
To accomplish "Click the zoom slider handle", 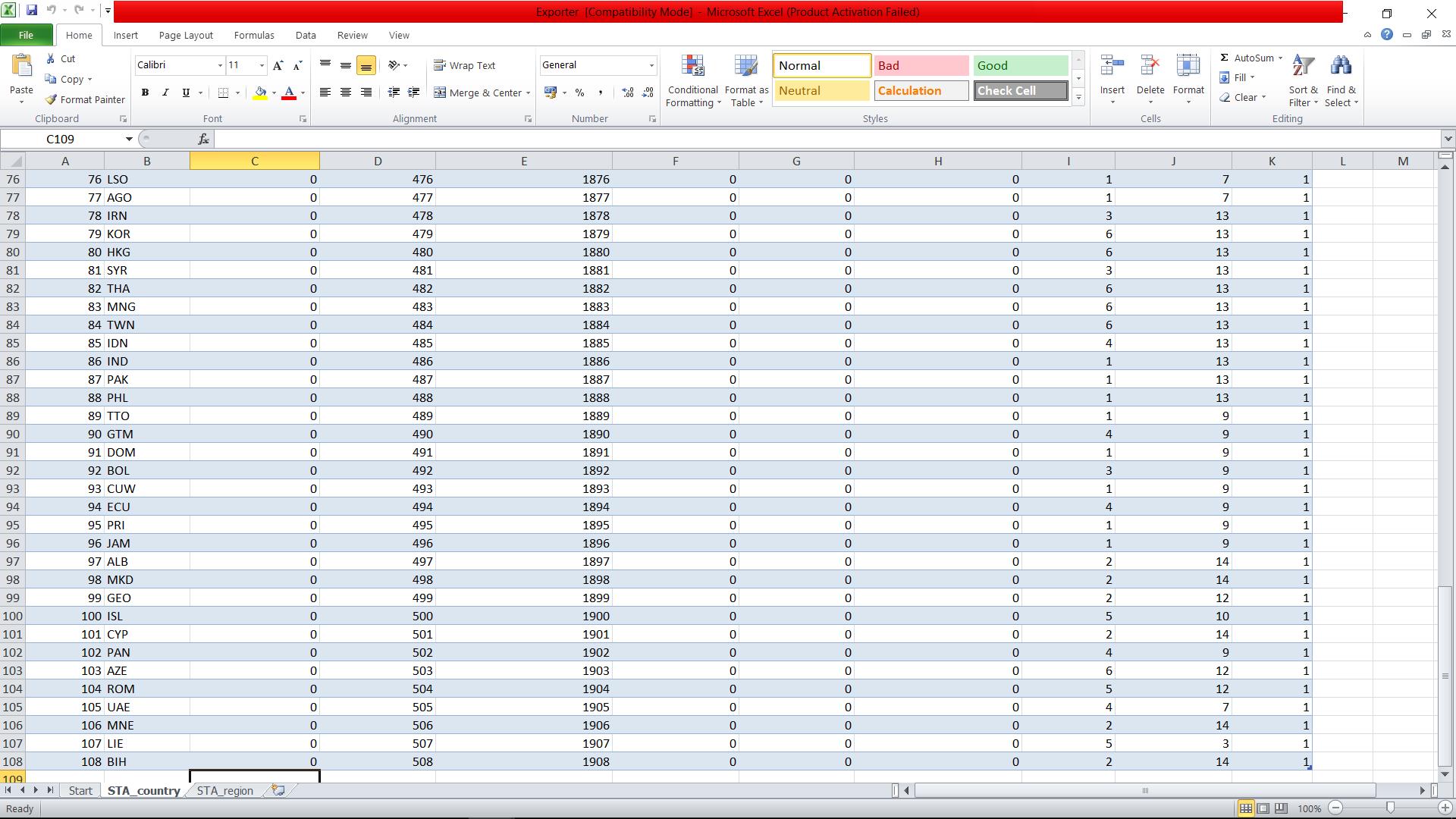I will pos(1390,808).
